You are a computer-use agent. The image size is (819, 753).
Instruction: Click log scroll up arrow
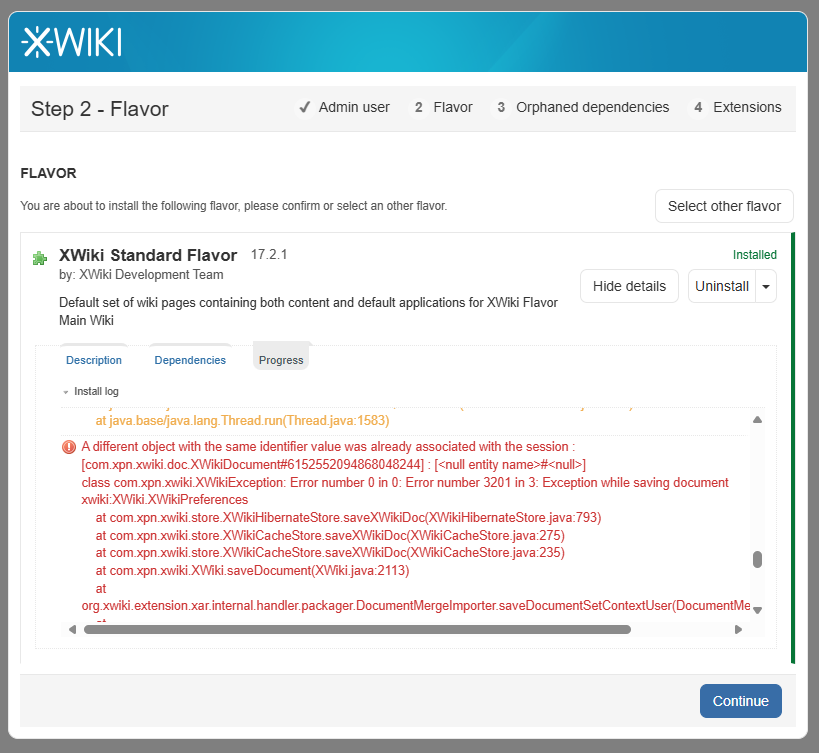click(757, 420)
